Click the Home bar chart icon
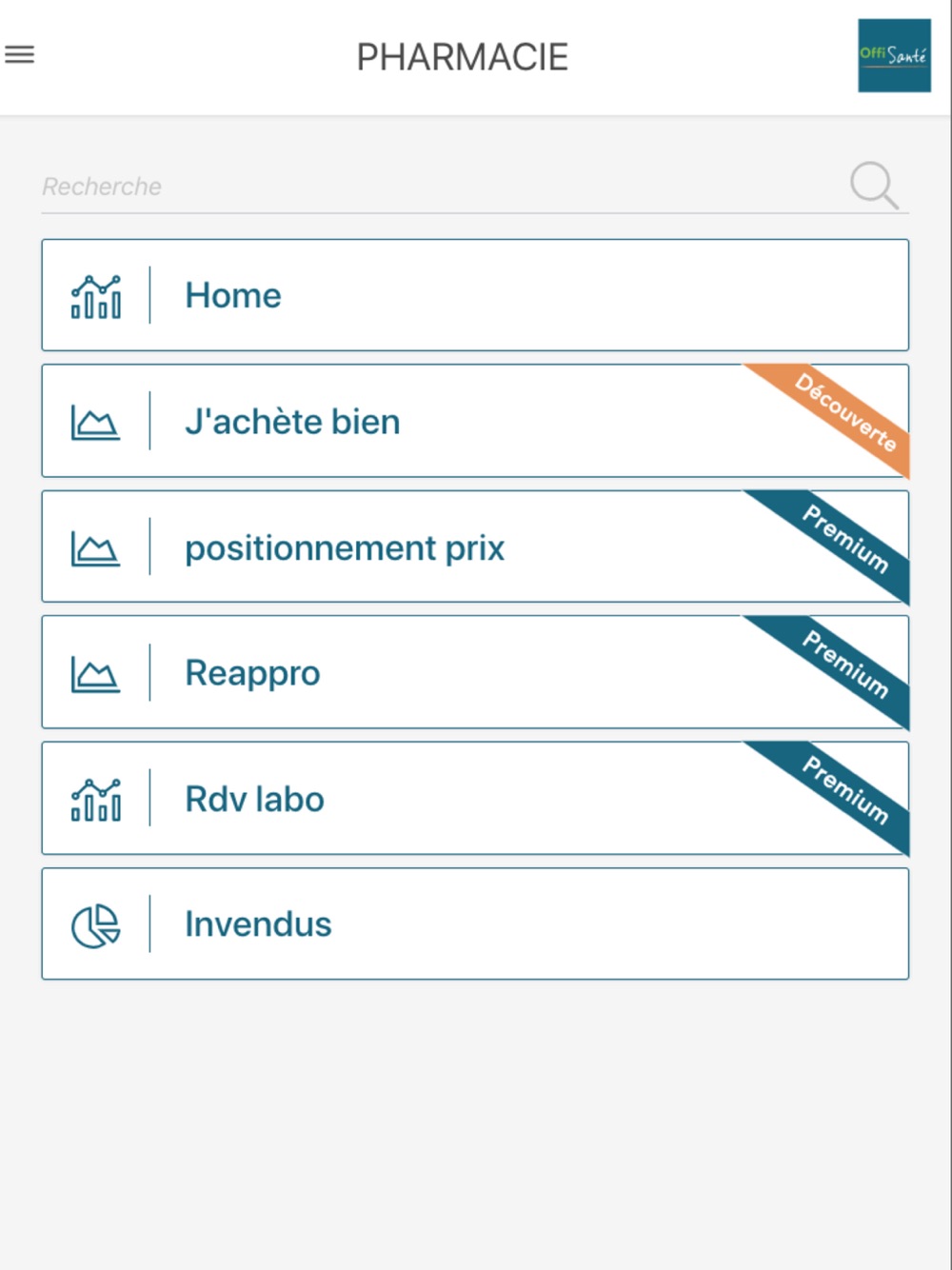Image resolution: width=952 pixels, height=1270 pixels. point(96,296)
